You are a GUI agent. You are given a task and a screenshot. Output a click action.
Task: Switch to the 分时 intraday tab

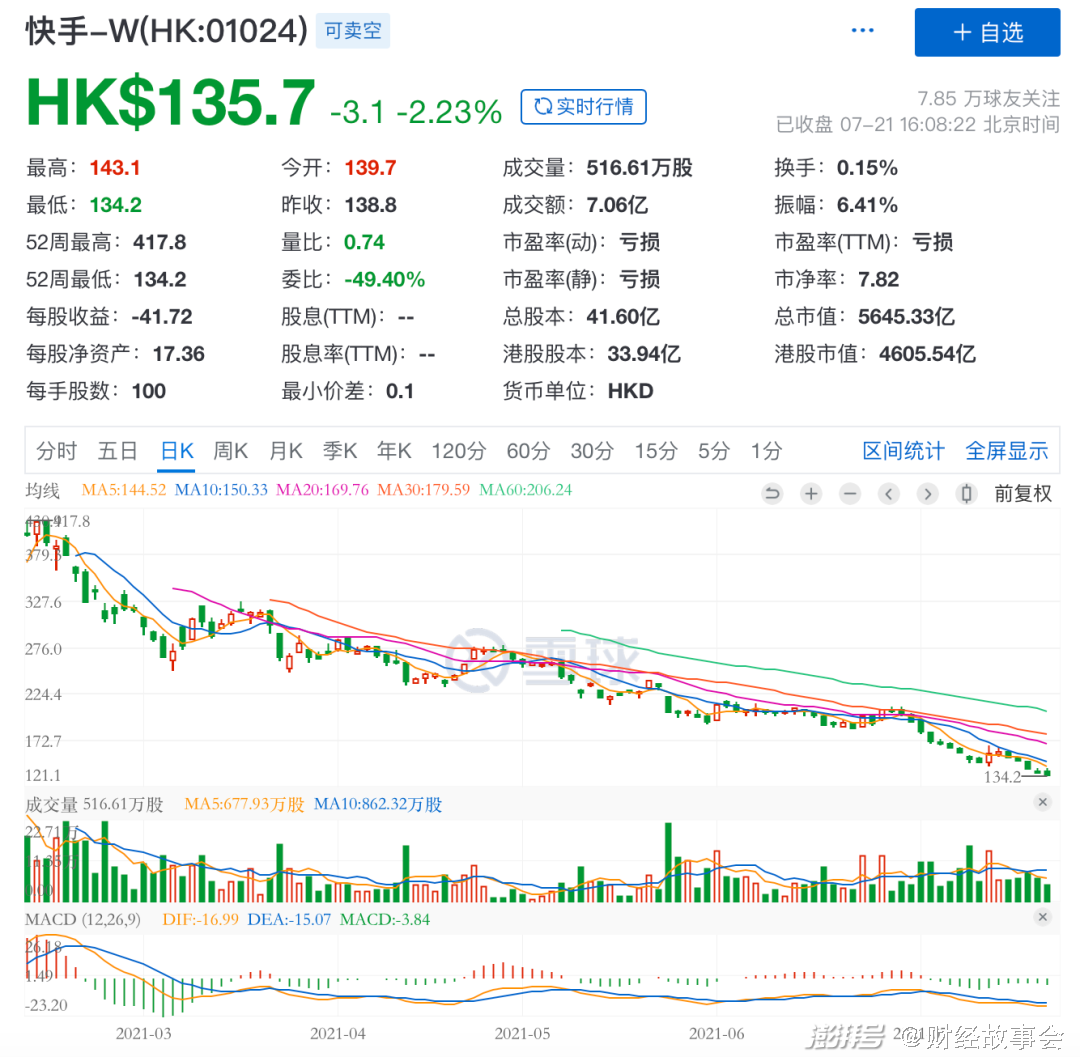click(56, 451)
